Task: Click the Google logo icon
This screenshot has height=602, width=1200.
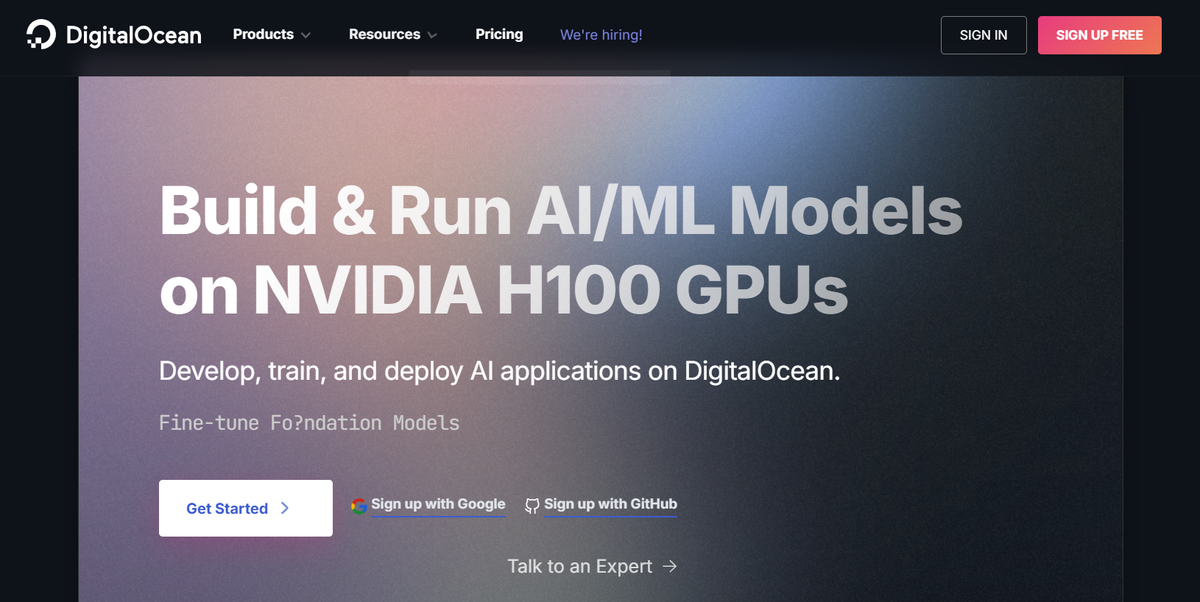Action: [x=359, y=506]
